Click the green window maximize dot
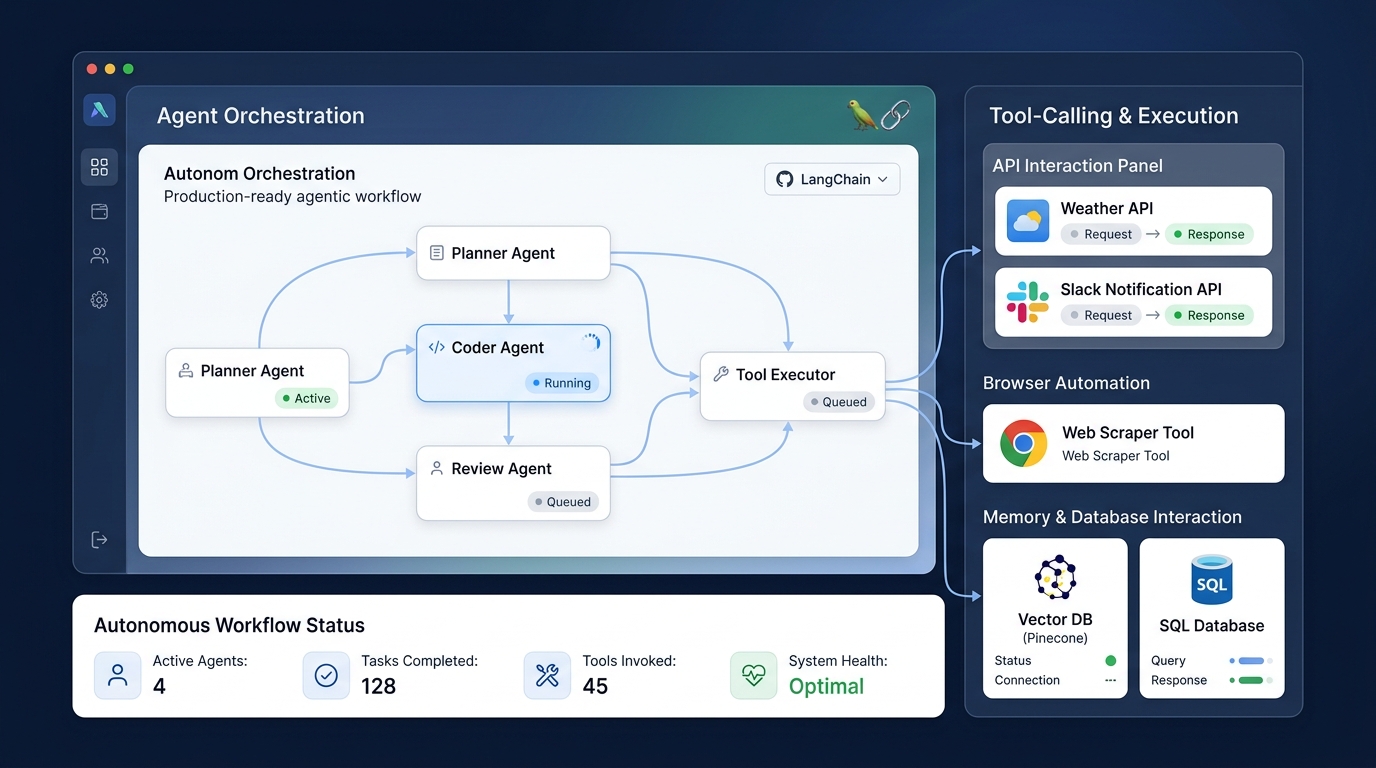The image size is (1376, 768). (x=128, y=69)
